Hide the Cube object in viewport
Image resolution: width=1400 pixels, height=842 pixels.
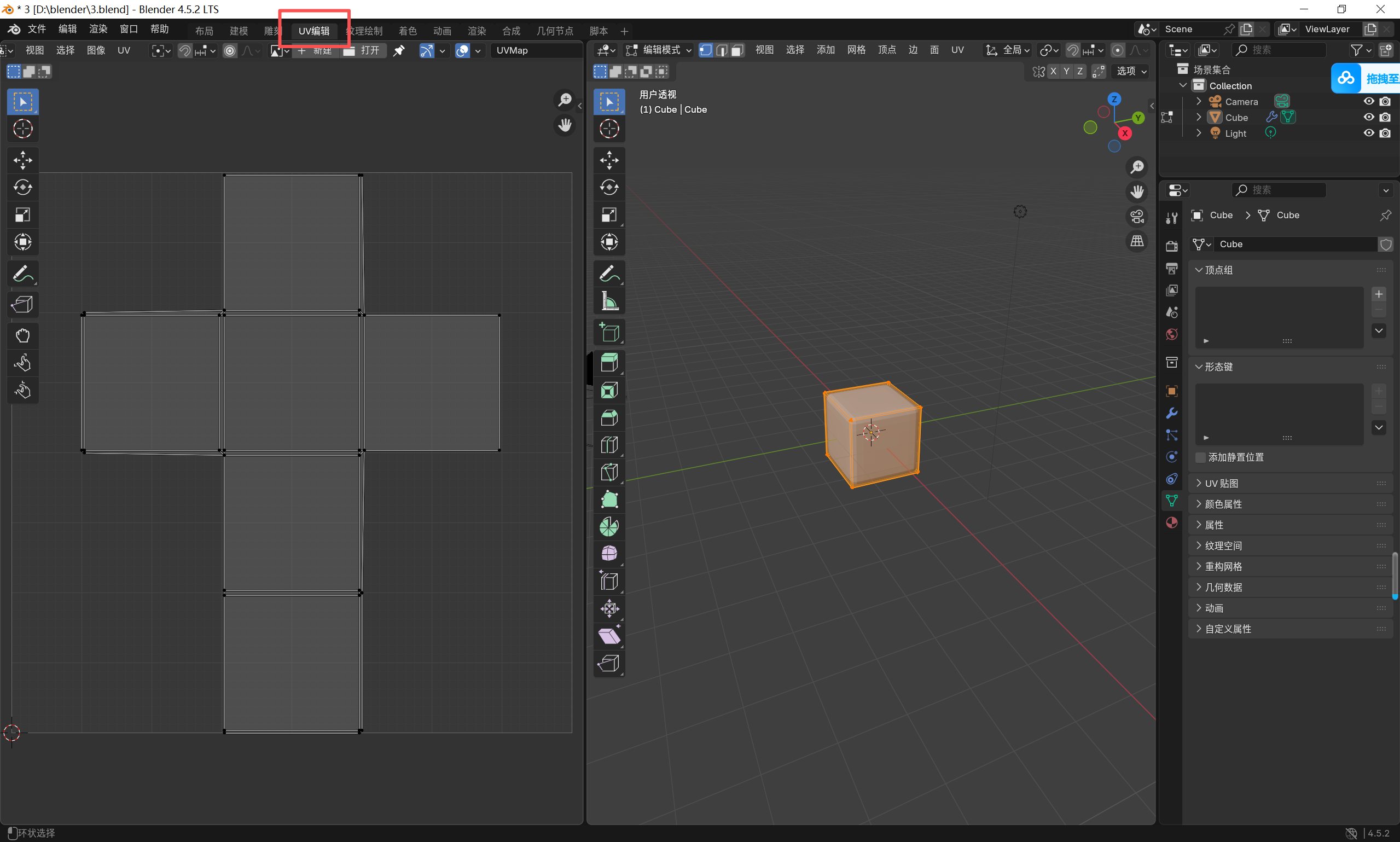tap(1368, 118)
